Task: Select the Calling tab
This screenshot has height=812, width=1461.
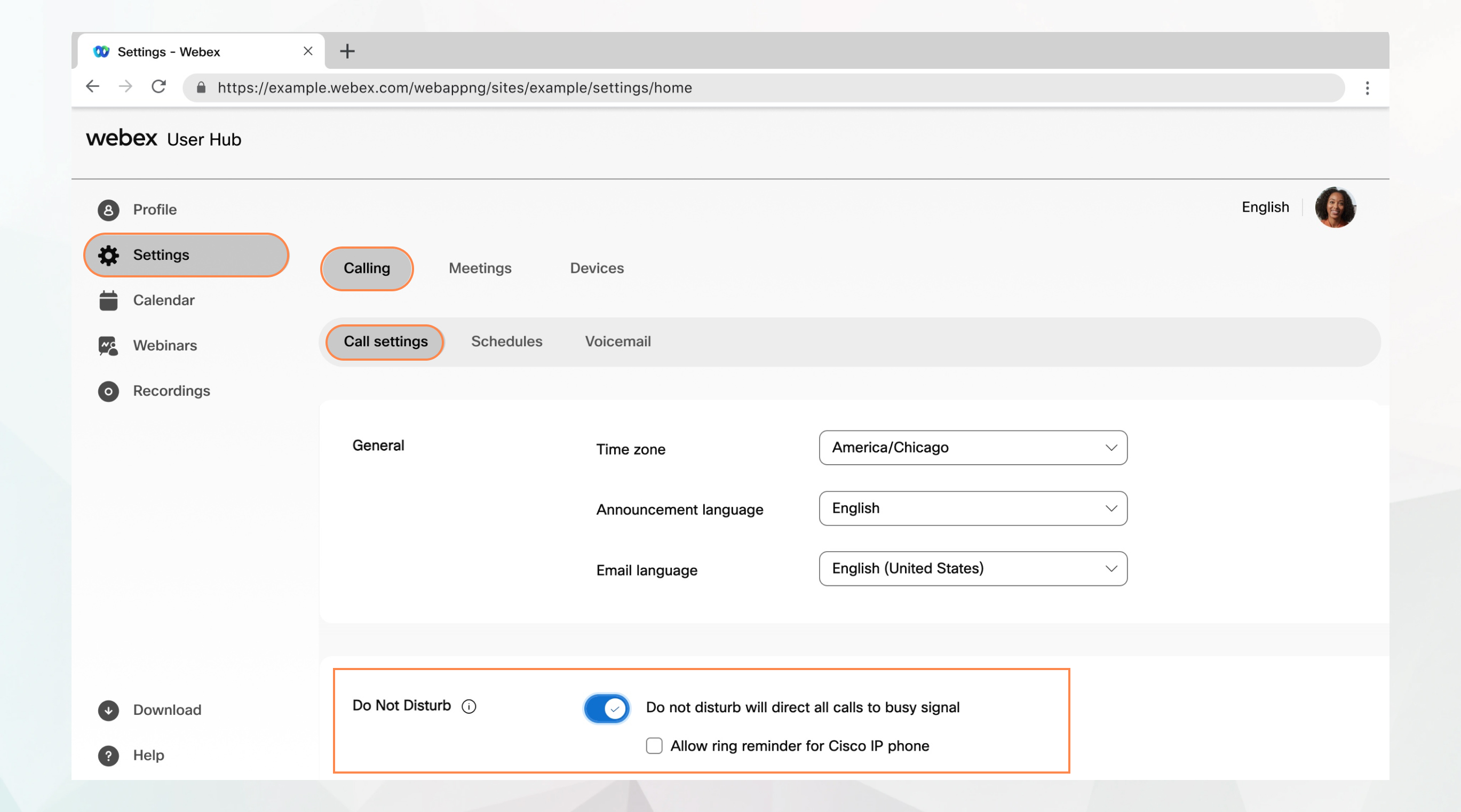Action: pos(366,268)
